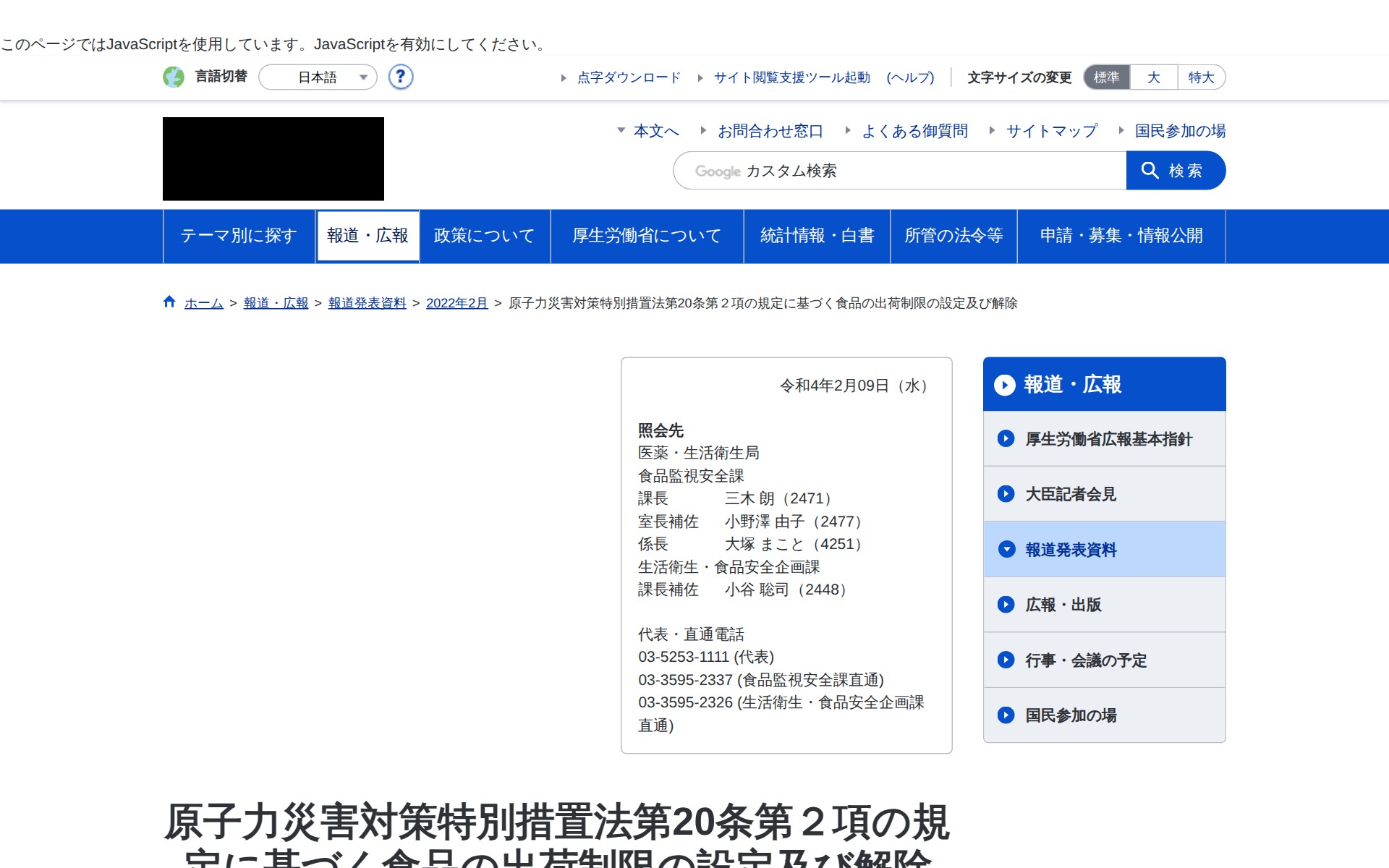
Task: Click arrow icon beside 報道・広報 sidebar header
Action: (1004, 385)
